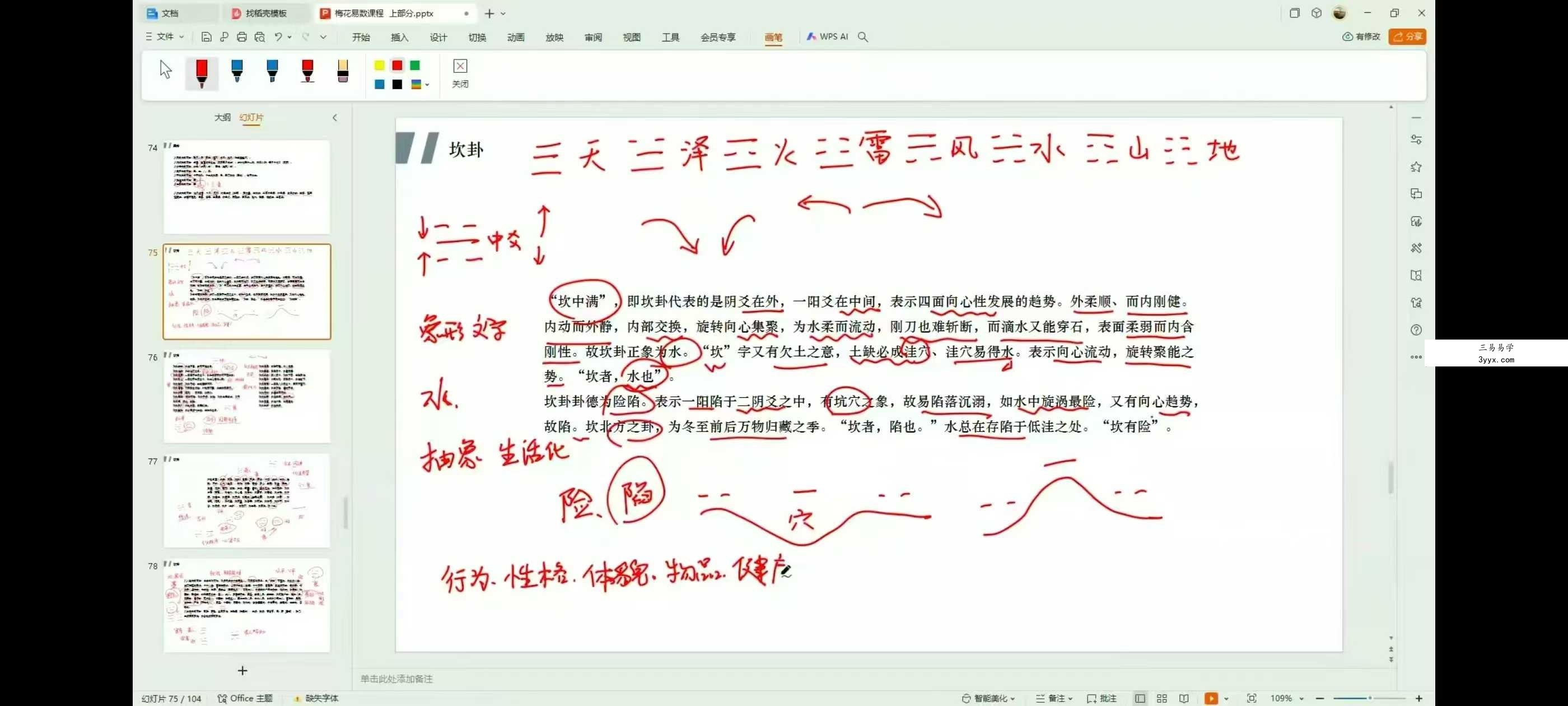Viewport: 1568px width, 706px height.
Task: Select slide 77 thumbnail
Action: tap(246, 500)
